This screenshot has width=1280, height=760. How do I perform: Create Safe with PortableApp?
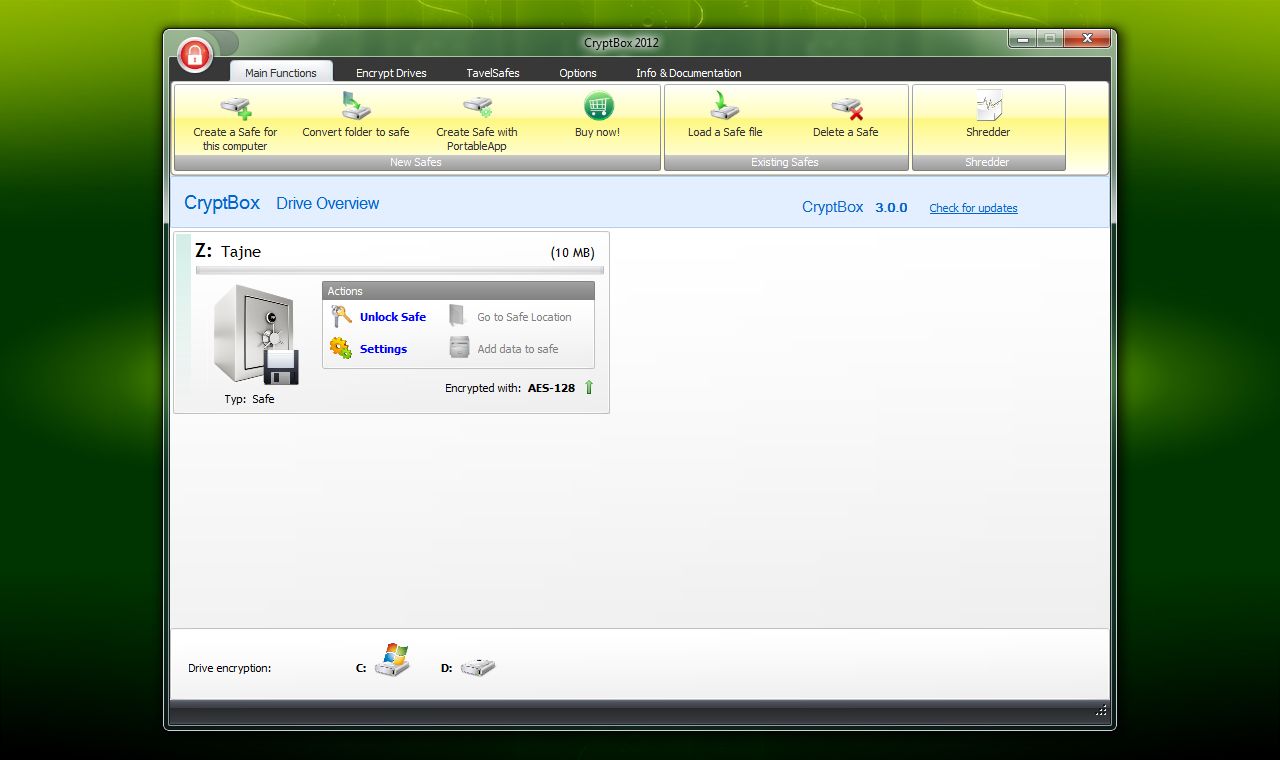pos(477,121)
